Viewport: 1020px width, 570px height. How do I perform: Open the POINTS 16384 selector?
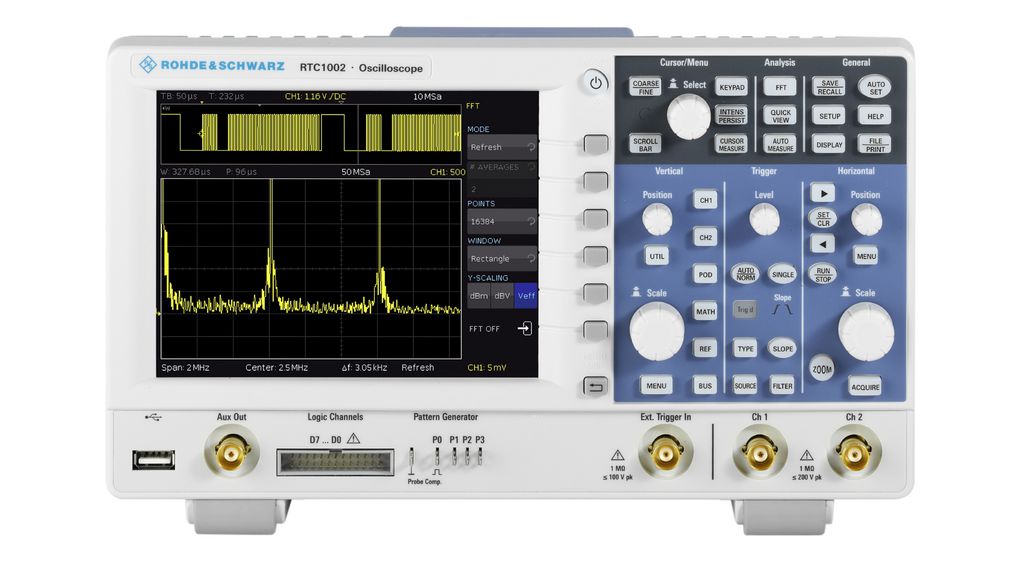[502, 221]
